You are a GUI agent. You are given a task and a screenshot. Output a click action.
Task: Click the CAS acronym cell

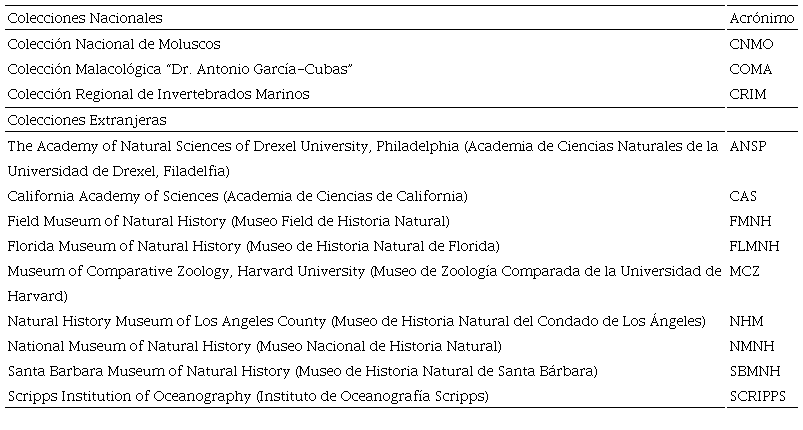click(743, 196)
